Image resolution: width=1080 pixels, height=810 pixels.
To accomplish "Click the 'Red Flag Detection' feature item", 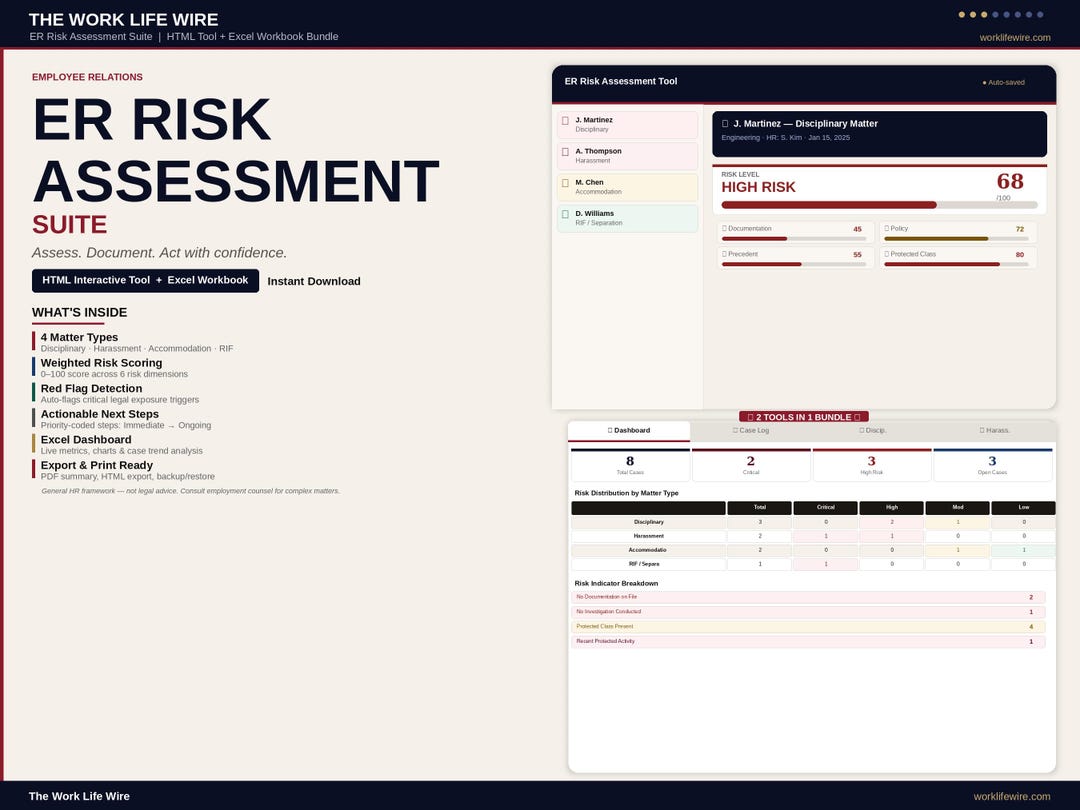I will [116, 393].
